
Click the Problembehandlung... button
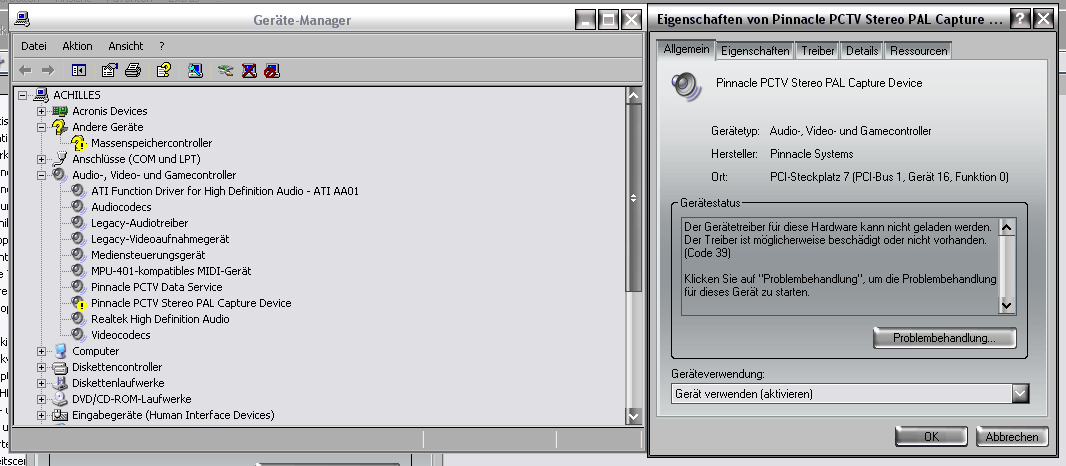(x=944, y=338)
